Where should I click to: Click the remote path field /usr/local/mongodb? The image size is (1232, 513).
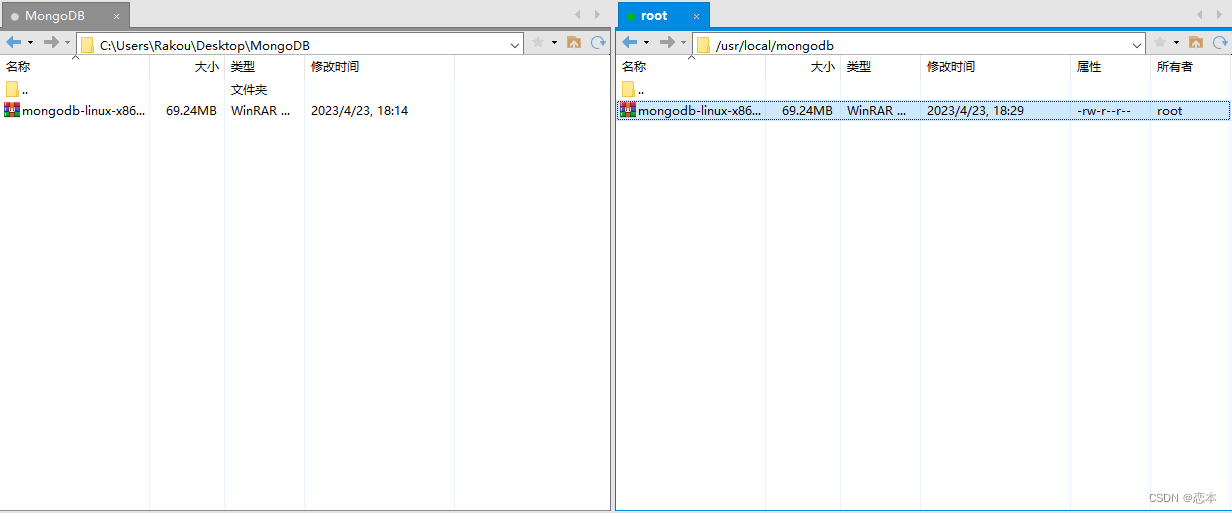click(918, 45)
